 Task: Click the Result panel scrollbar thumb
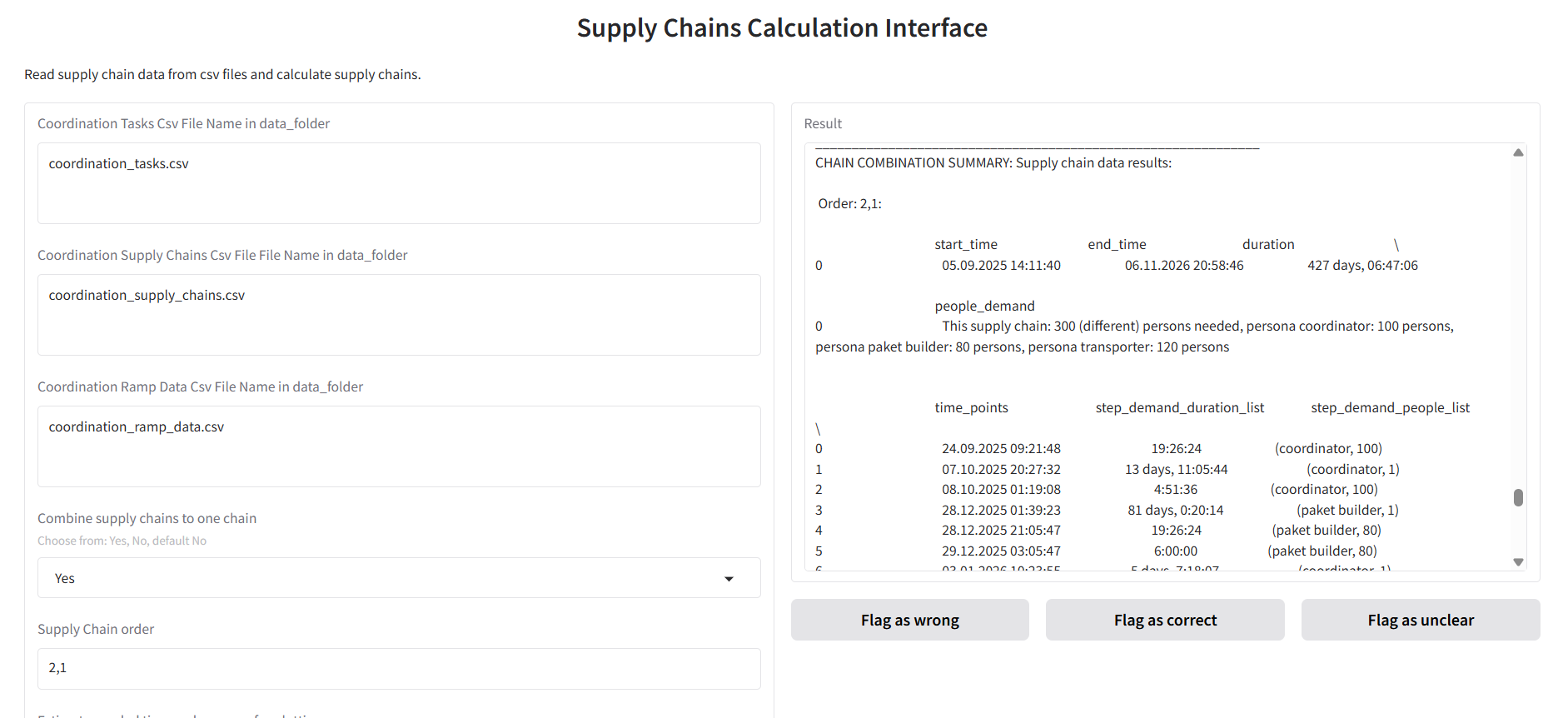click(1518, 497)
